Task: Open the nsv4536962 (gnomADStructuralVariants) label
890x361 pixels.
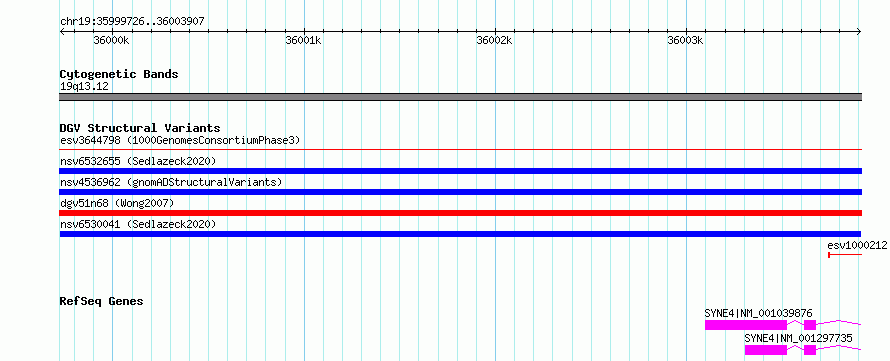Action: click(171, 182)
